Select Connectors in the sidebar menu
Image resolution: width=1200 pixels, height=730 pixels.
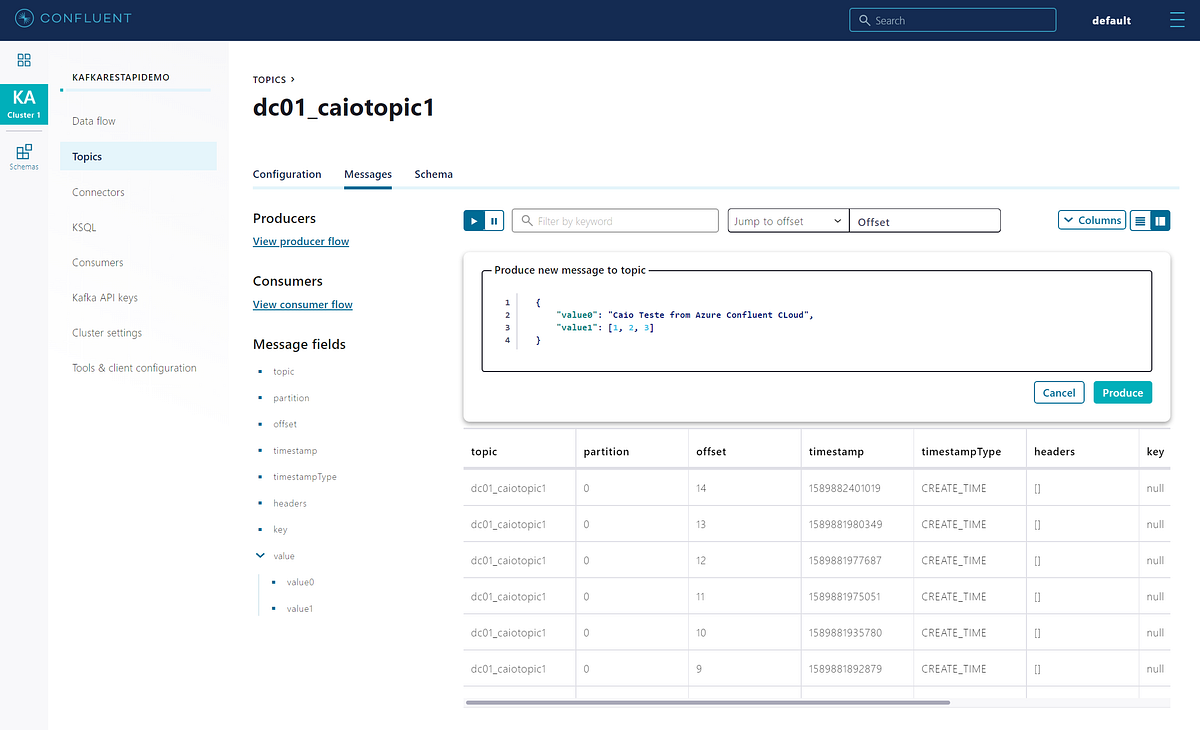(96, 192)
